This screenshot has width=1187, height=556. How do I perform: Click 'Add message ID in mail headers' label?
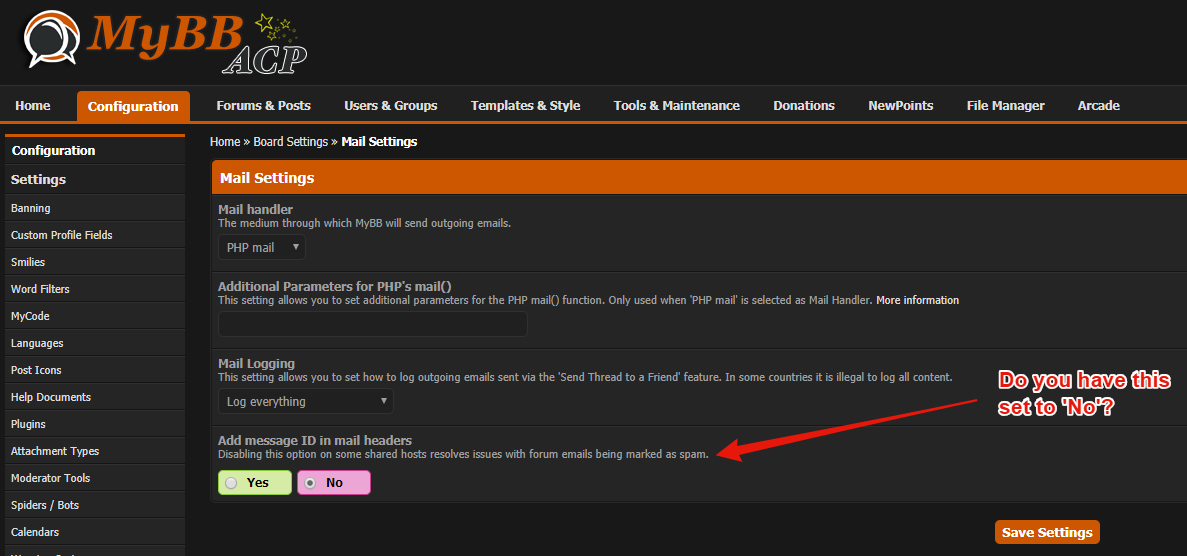coord(315,440)
